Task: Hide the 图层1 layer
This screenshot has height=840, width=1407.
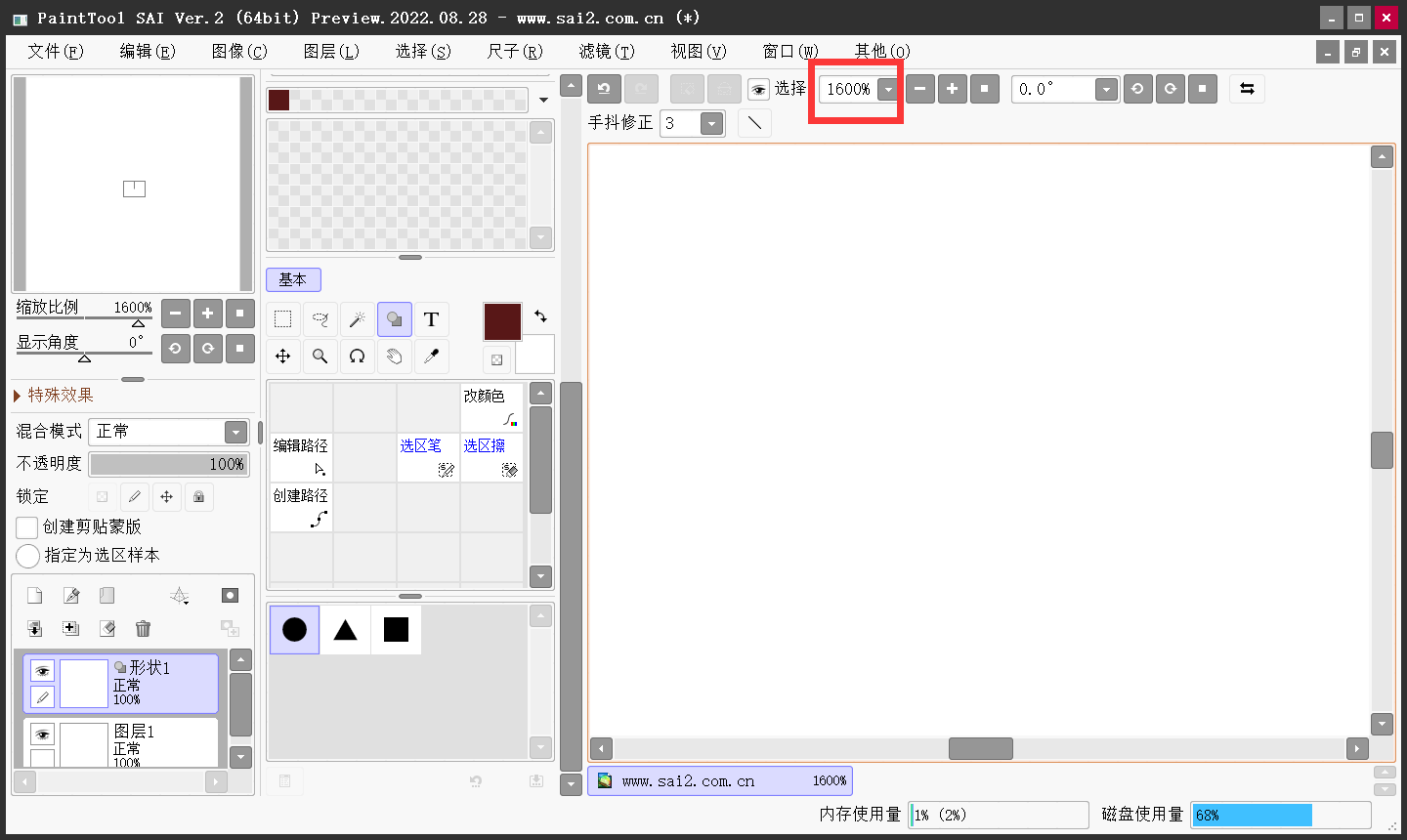Action: tap(42, 735)
